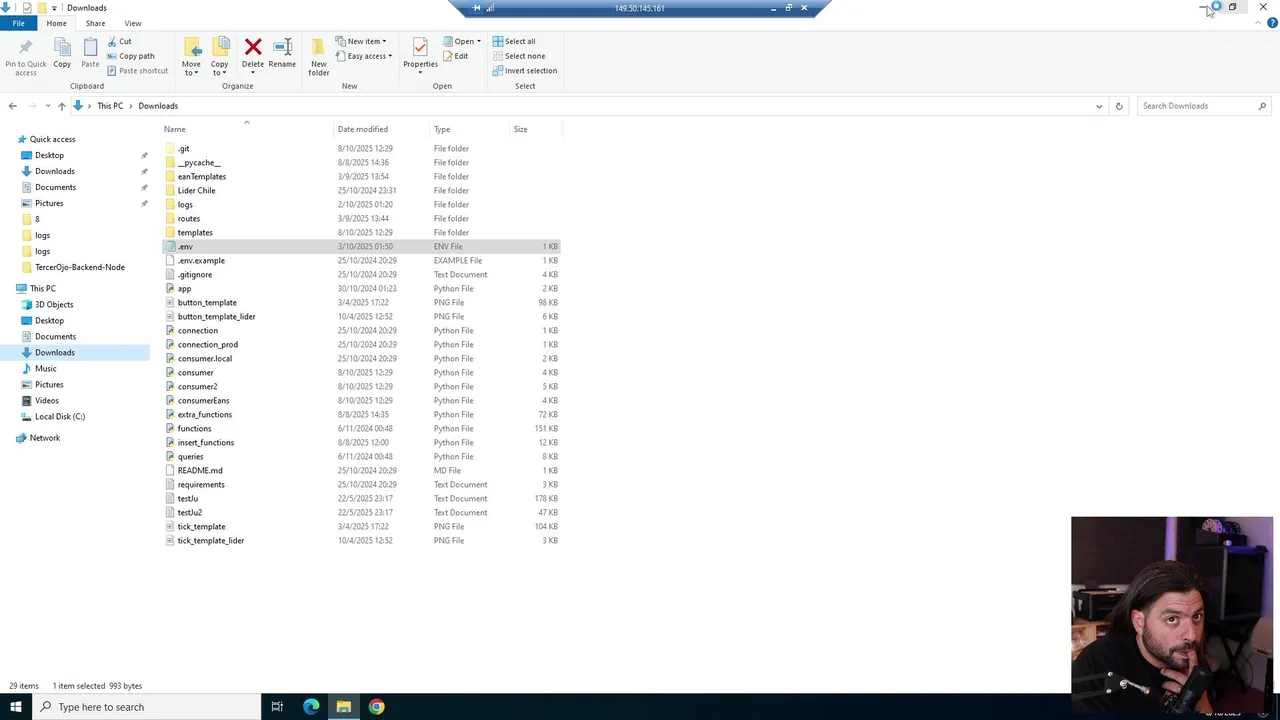This screenshot has height=720, width=1280.
Task: Select the requirements text document
Action: [x=201, y=484]
